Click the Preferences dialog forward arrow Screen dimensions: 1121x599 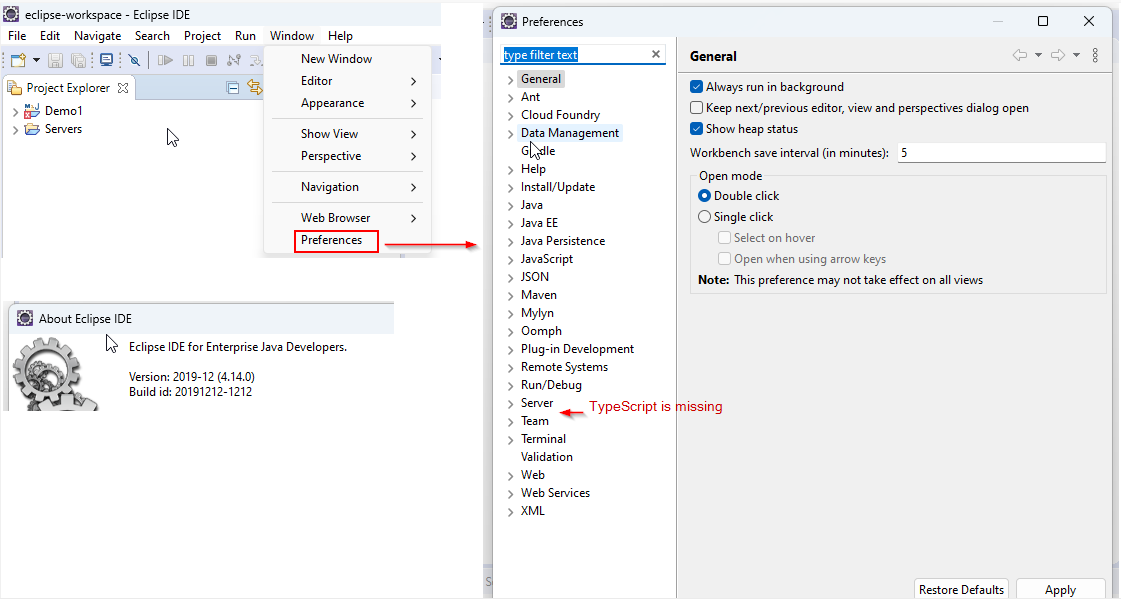coord(1057,55)
